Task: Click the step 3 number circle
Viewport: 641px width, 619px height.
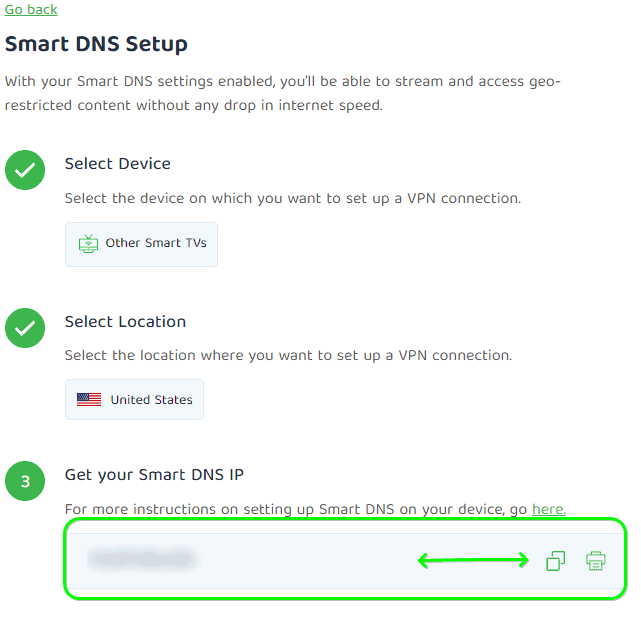Action: tap(25, 481)
